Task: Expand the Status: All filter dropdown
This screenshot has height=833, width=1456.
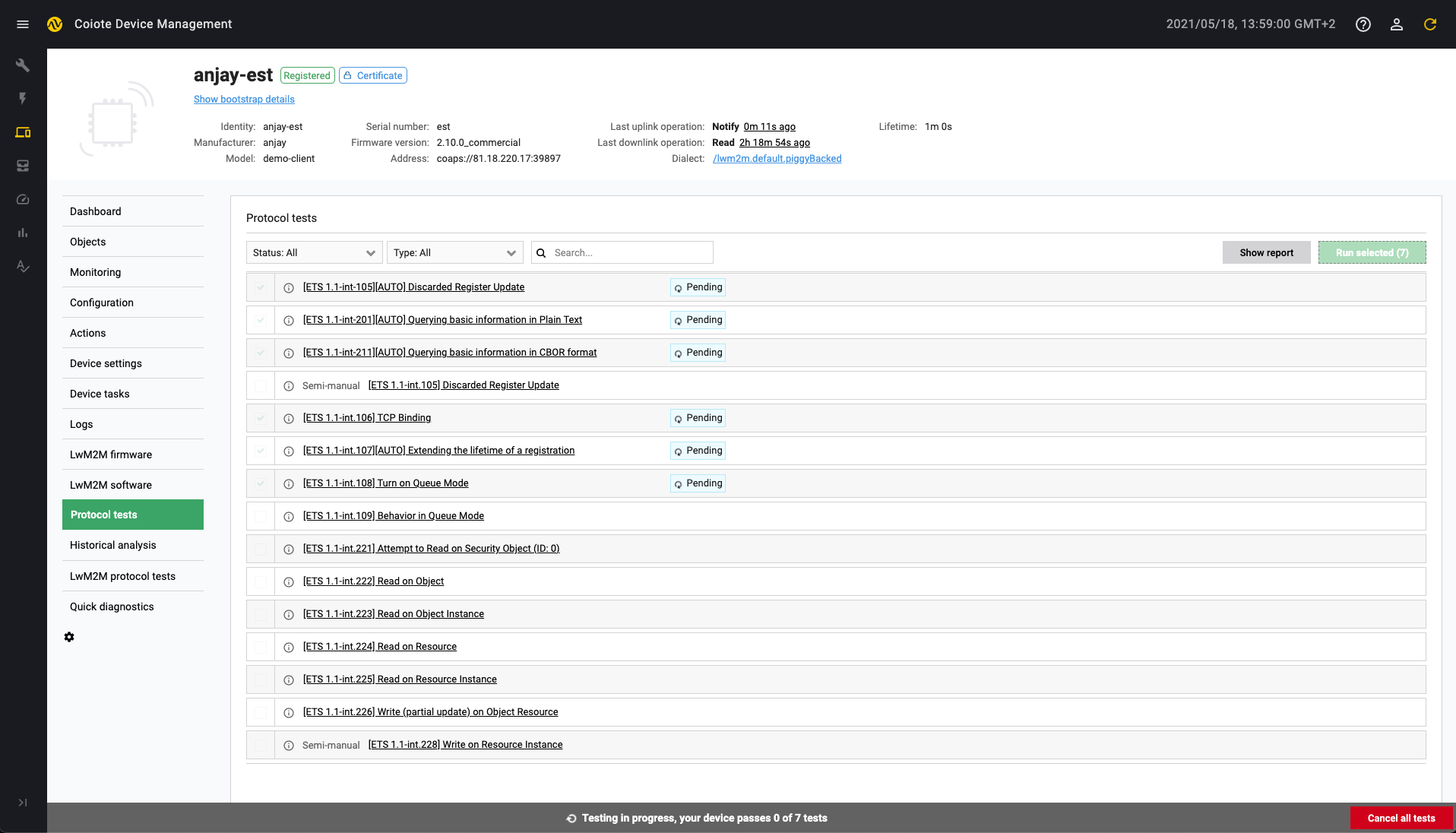Action: [x=313, y=252]
